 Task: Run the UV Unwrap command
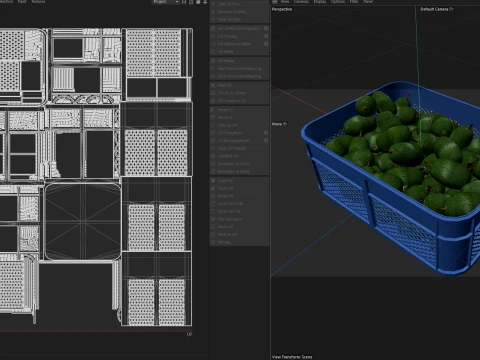(x=237, y=36)
